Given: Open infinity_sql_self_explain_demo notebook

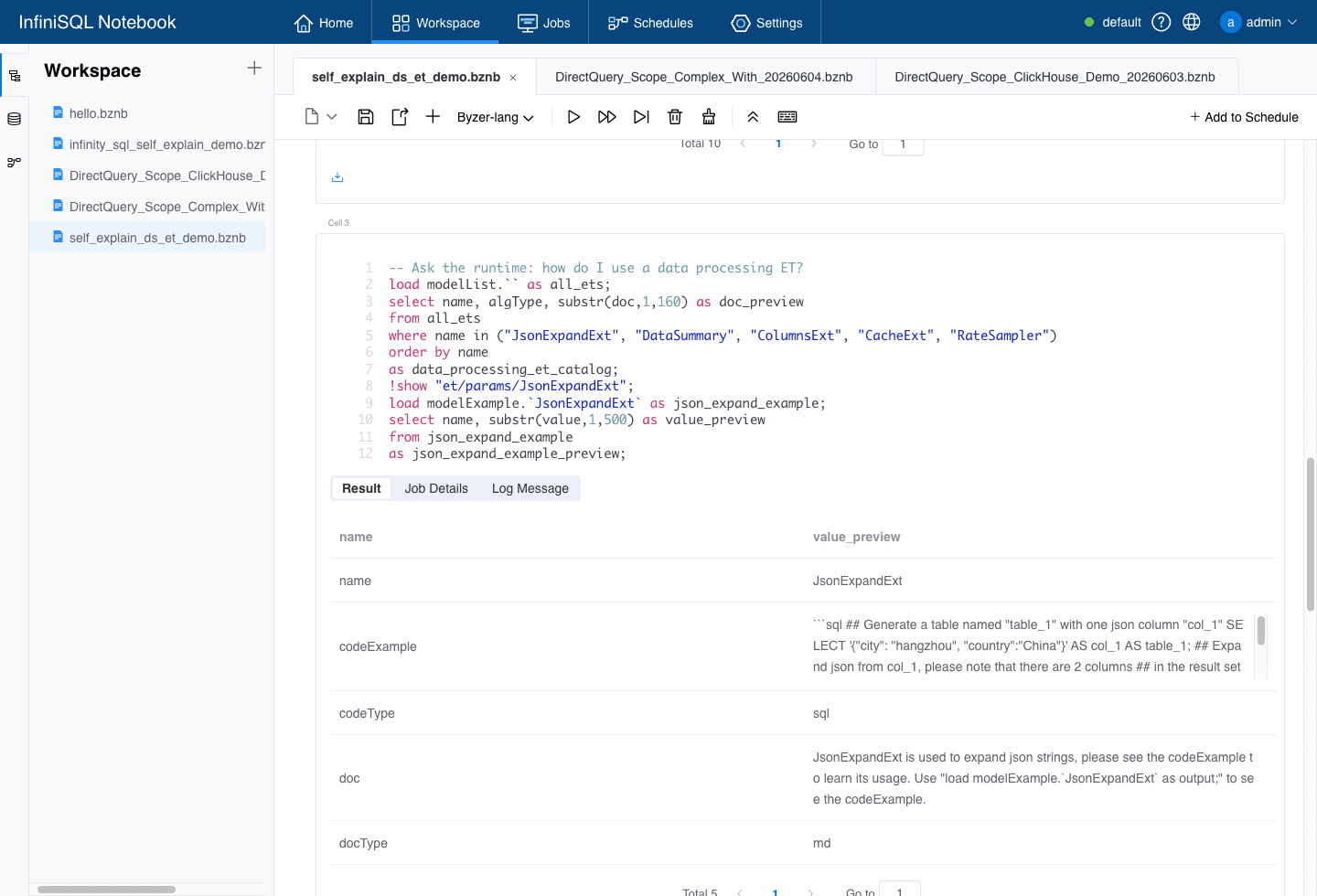Looking at the screenshot, I should pos(158,144).
